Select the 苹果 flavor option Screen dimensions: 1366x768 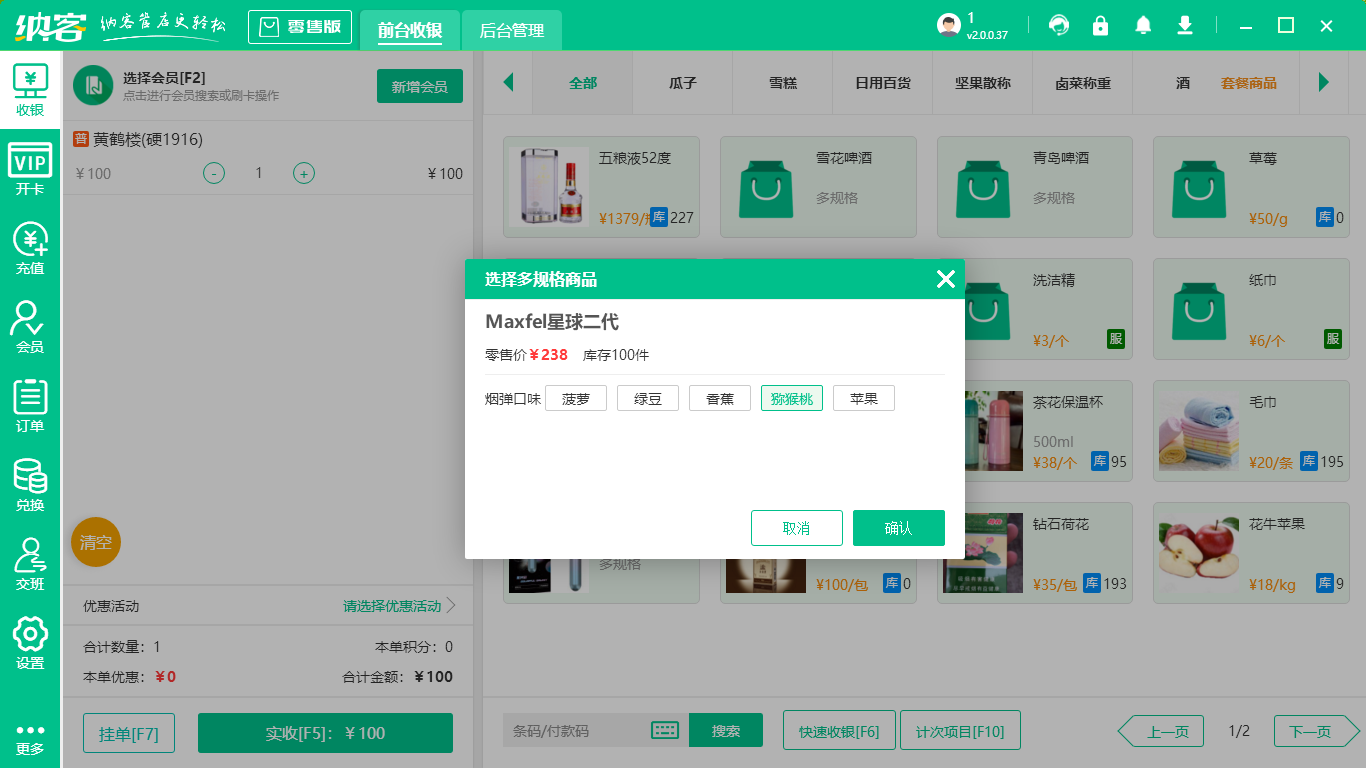863,397
